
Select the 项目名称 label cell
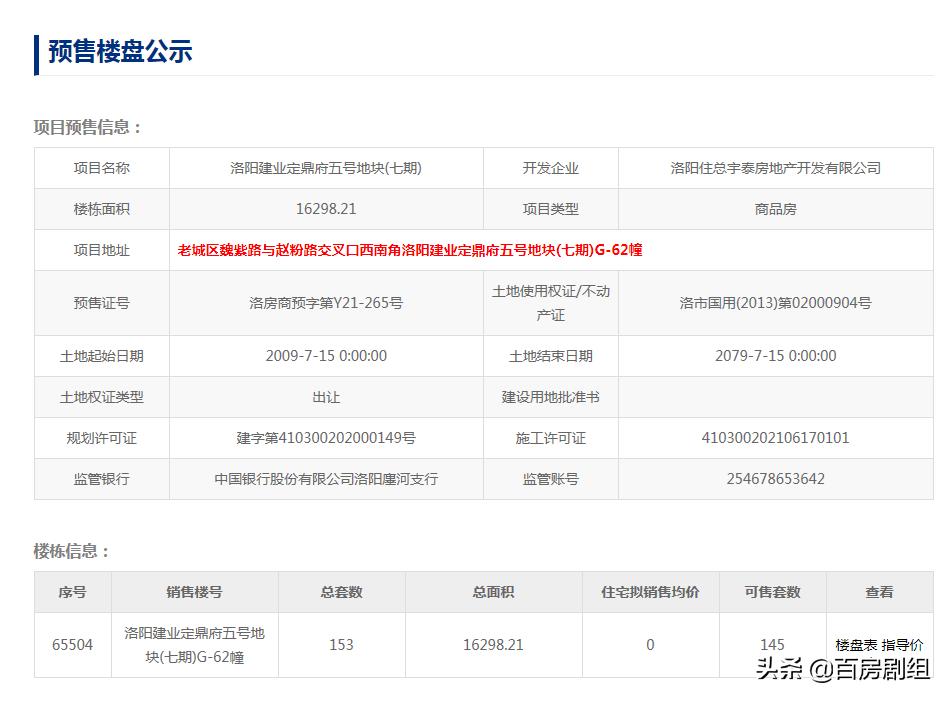[x=101, y=168]
